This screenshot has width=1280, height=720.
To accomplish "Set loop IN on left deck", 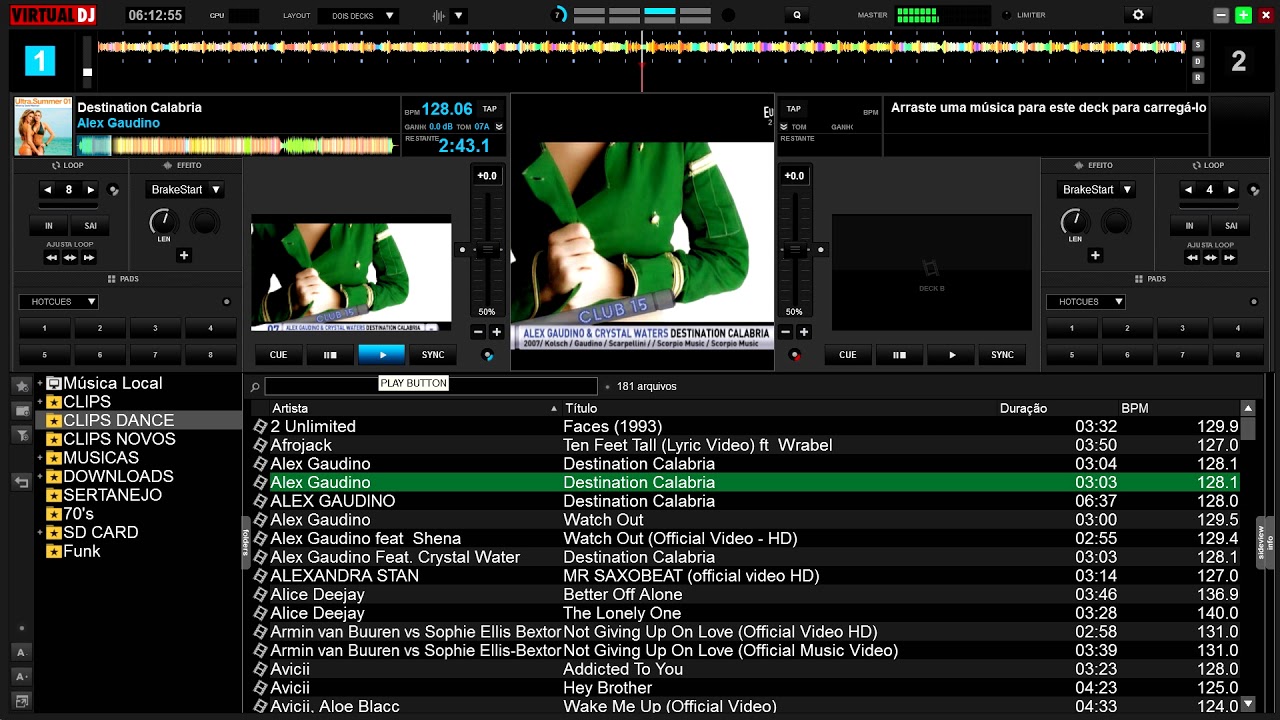I will (48, 226).
